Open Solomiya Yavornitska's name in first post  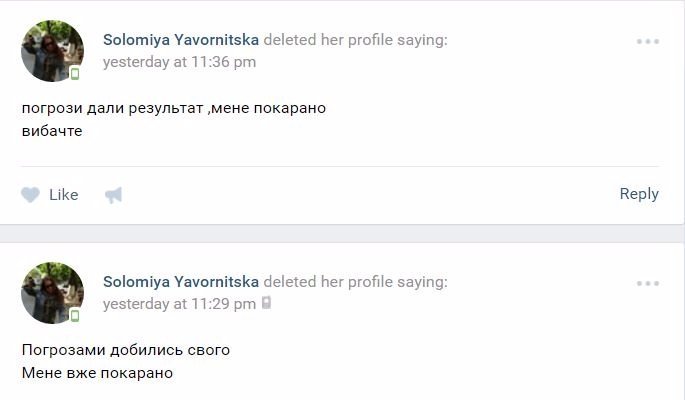click(181, 40)
